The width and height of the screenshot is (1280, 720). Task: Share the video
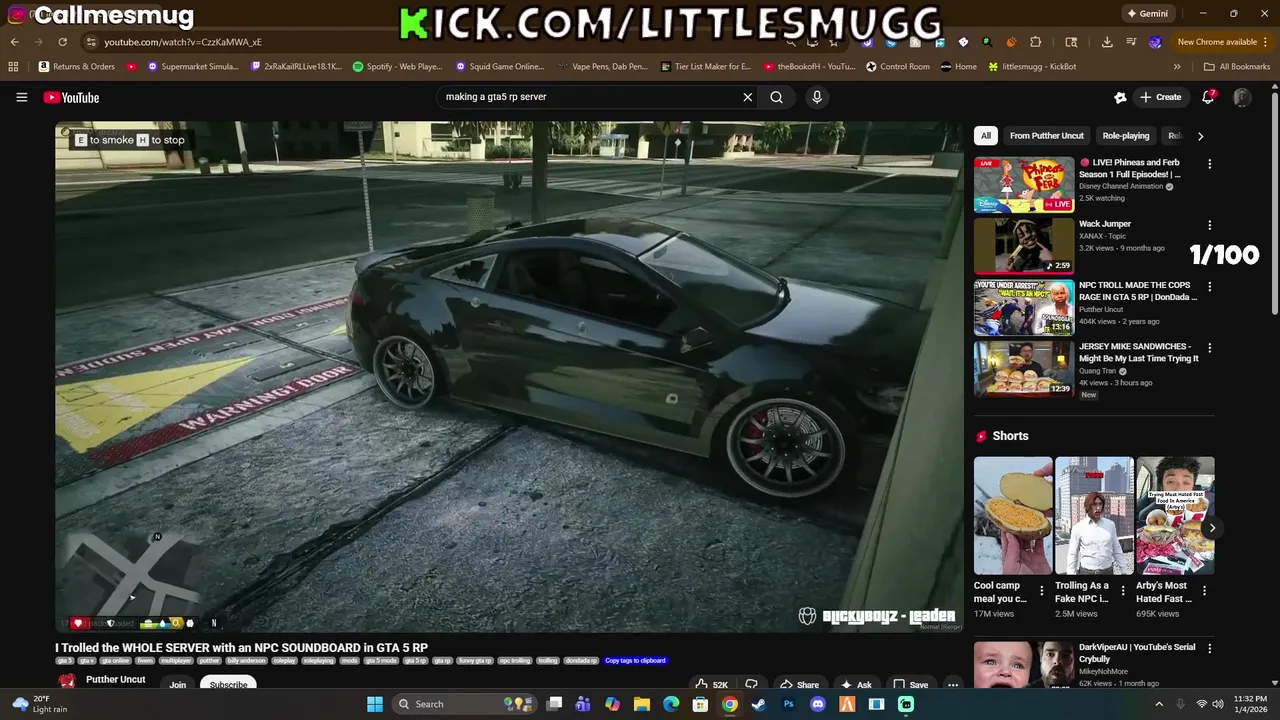point(799,685)
